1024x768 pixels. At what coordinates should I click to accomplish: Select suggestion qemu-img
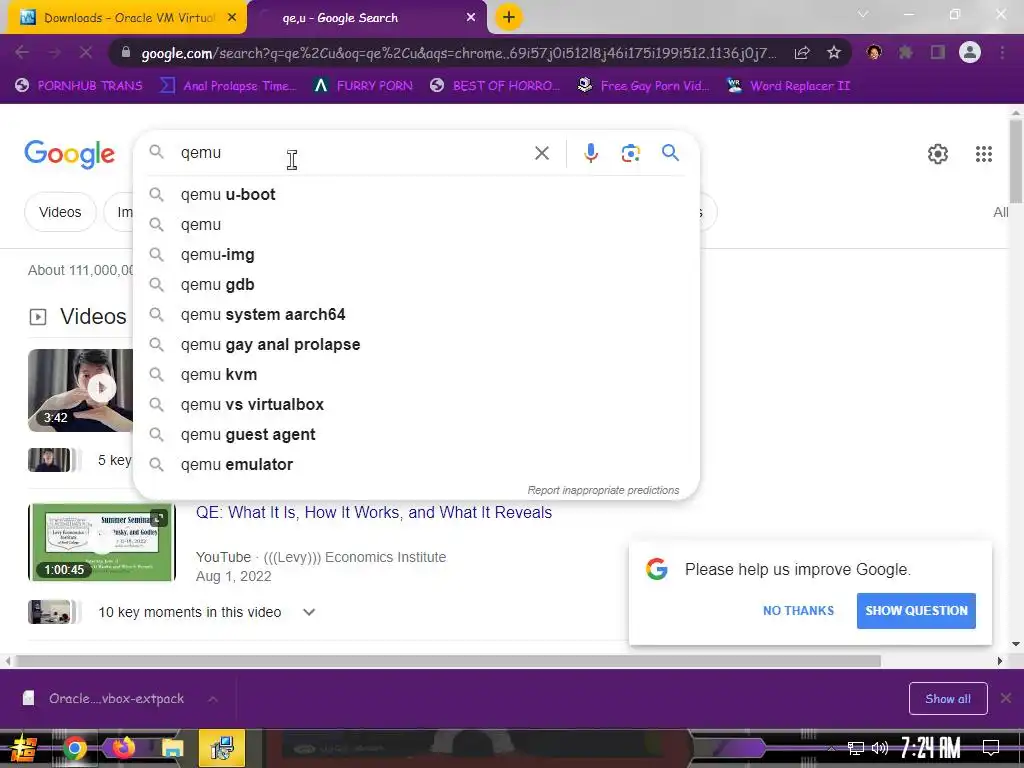[x=416, y=255]
